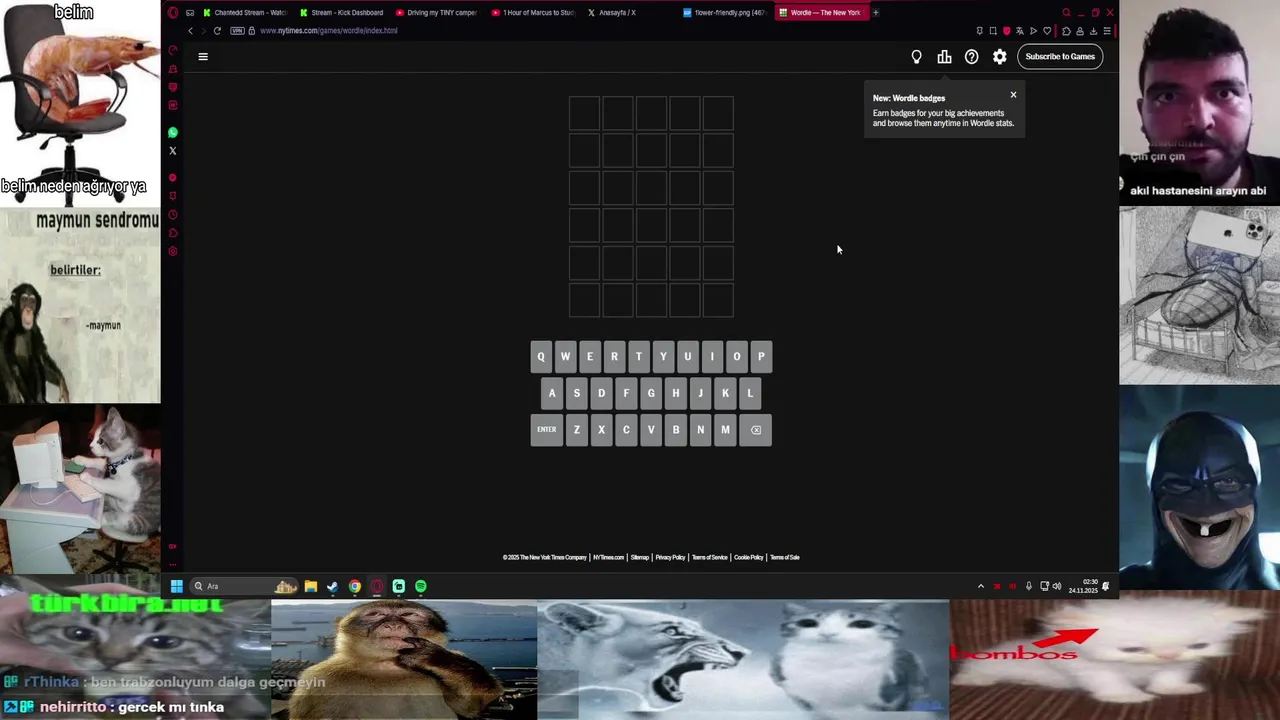Image resolution: width=1280 pixels, height=720 pixels.
Task: Switch to the Driving my TINY camper tab
Action: 436,13
